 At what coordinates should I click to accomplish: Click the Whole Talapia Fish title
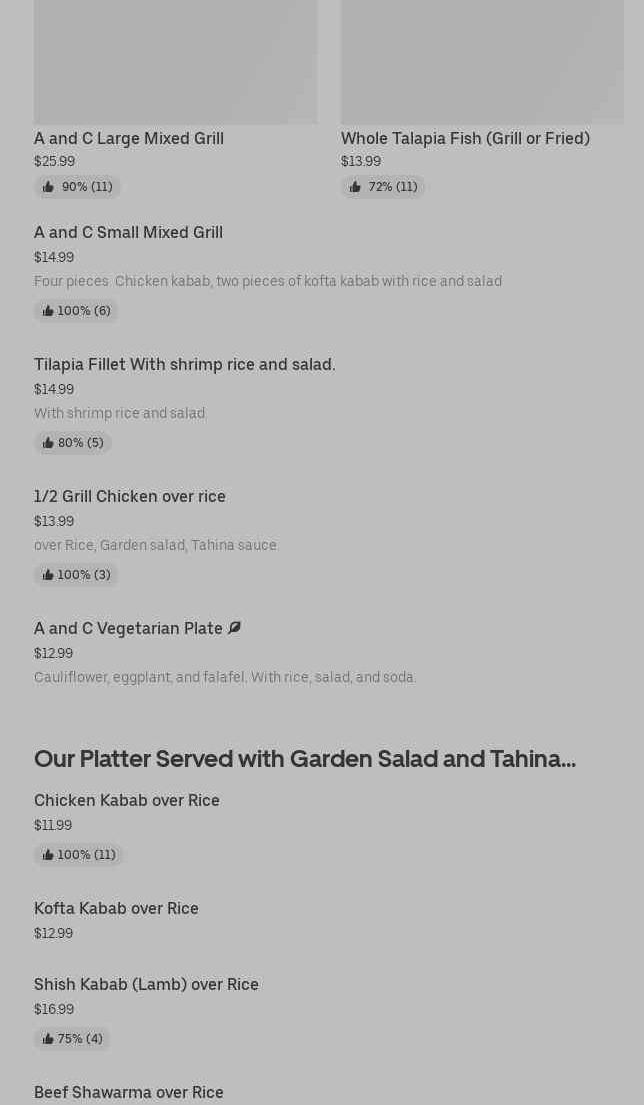tap(465, 138)
